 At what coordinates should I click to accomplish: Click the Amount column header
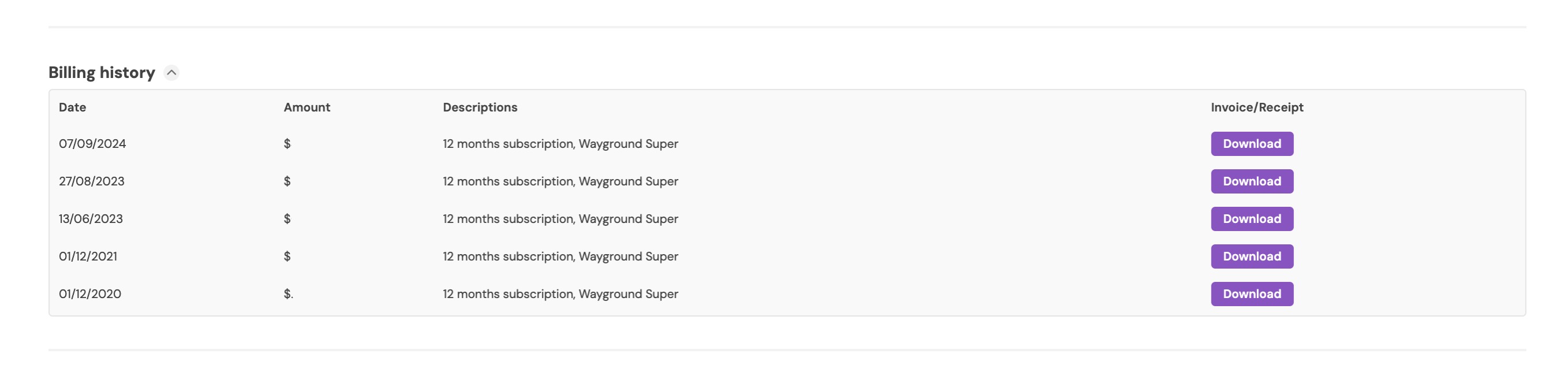[307, 107]
